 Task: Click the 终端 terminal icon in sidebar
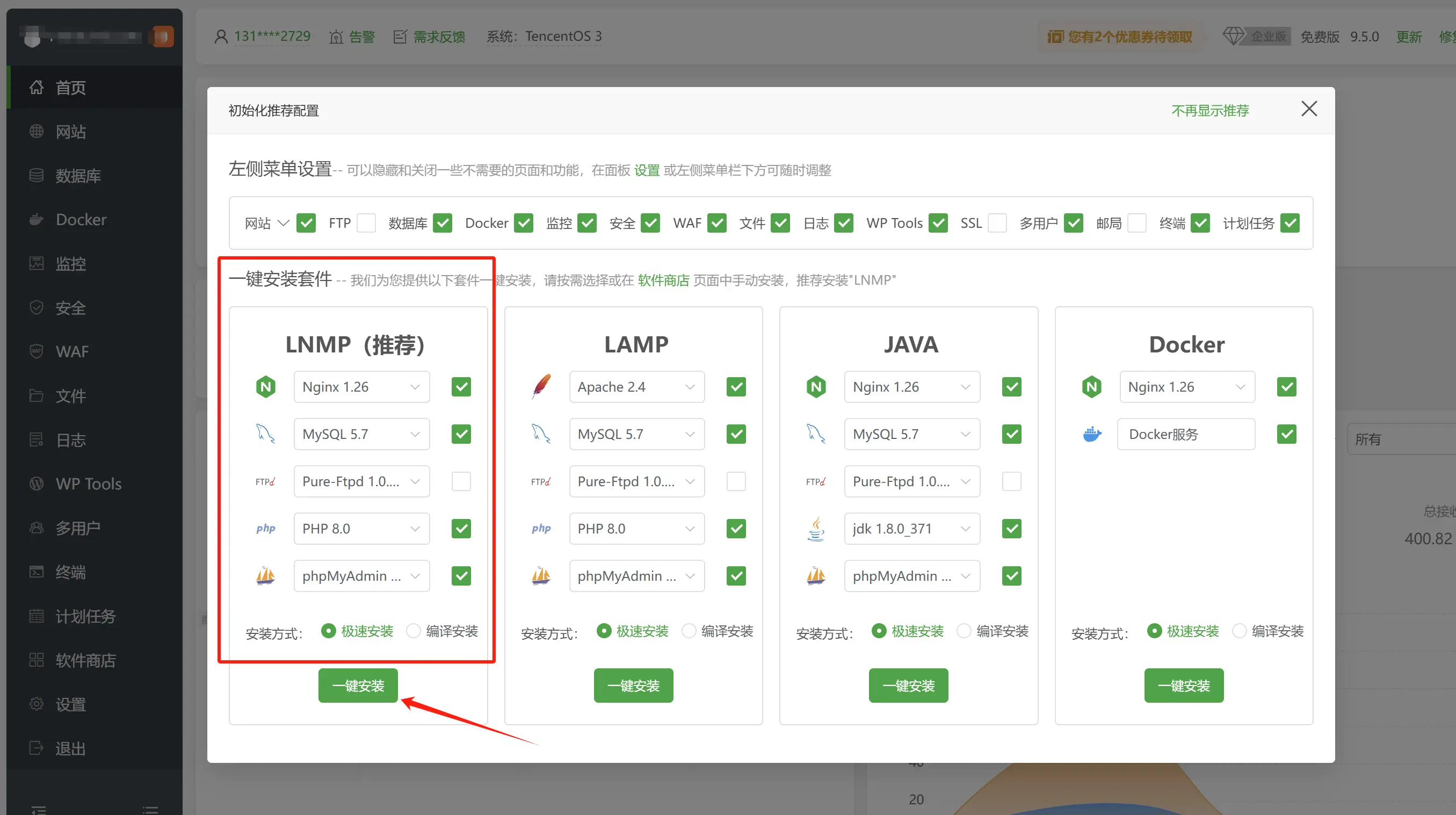tap(36, 572)
